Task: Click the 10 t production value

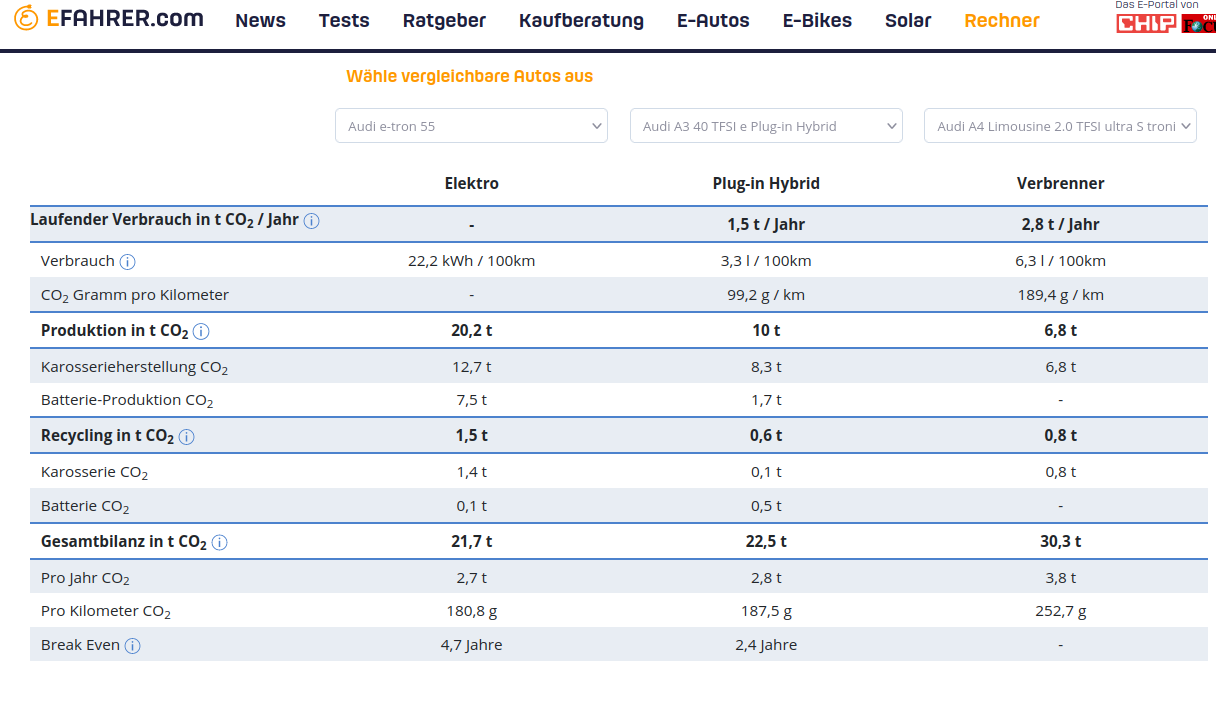Action: 766,330
